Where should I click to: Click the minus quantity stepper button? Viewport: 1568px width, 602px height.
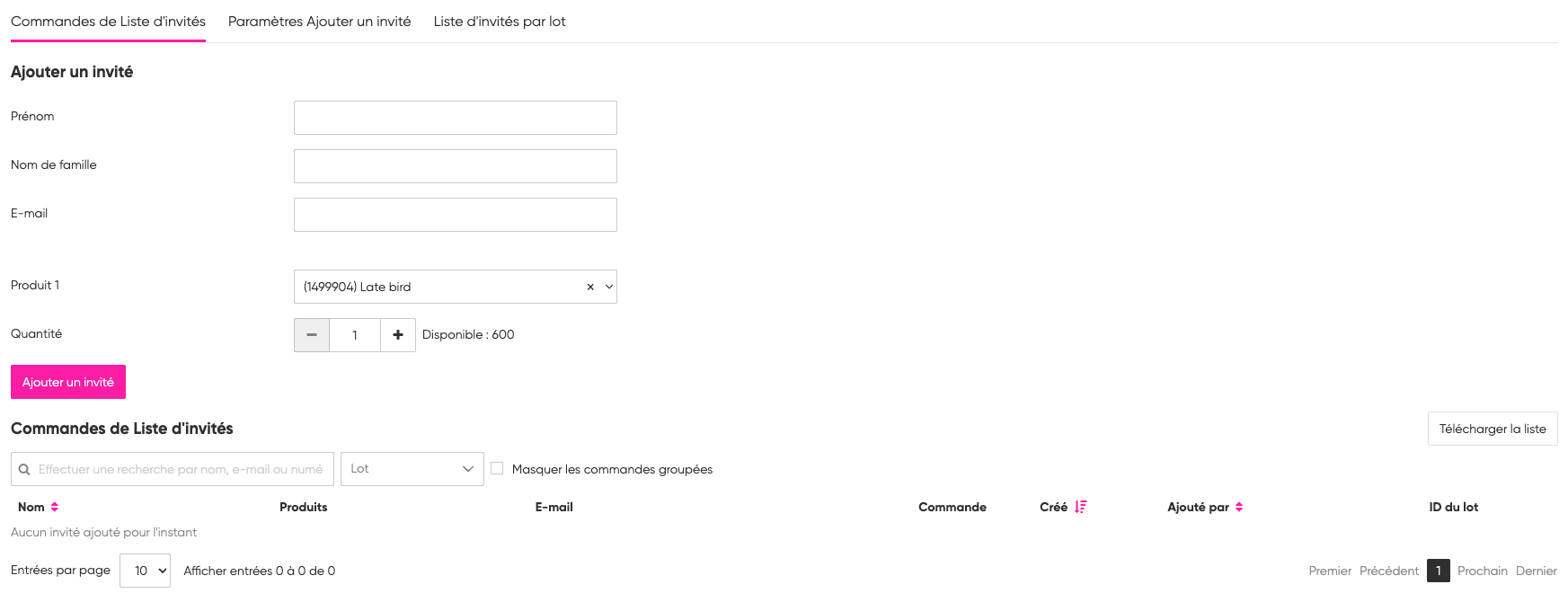(x=312, y=335)
